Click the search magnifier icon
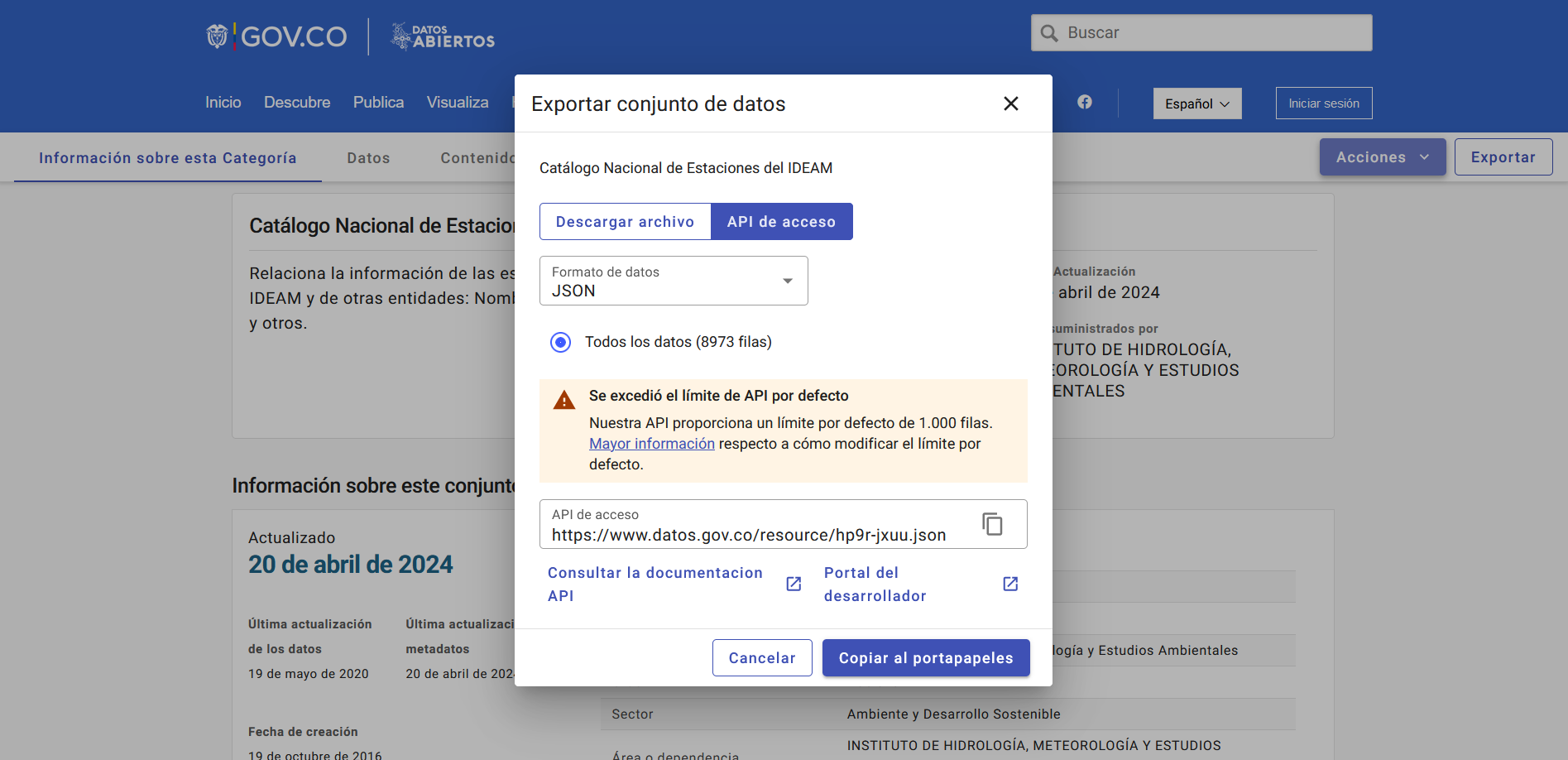 (x=1049, y=33)
